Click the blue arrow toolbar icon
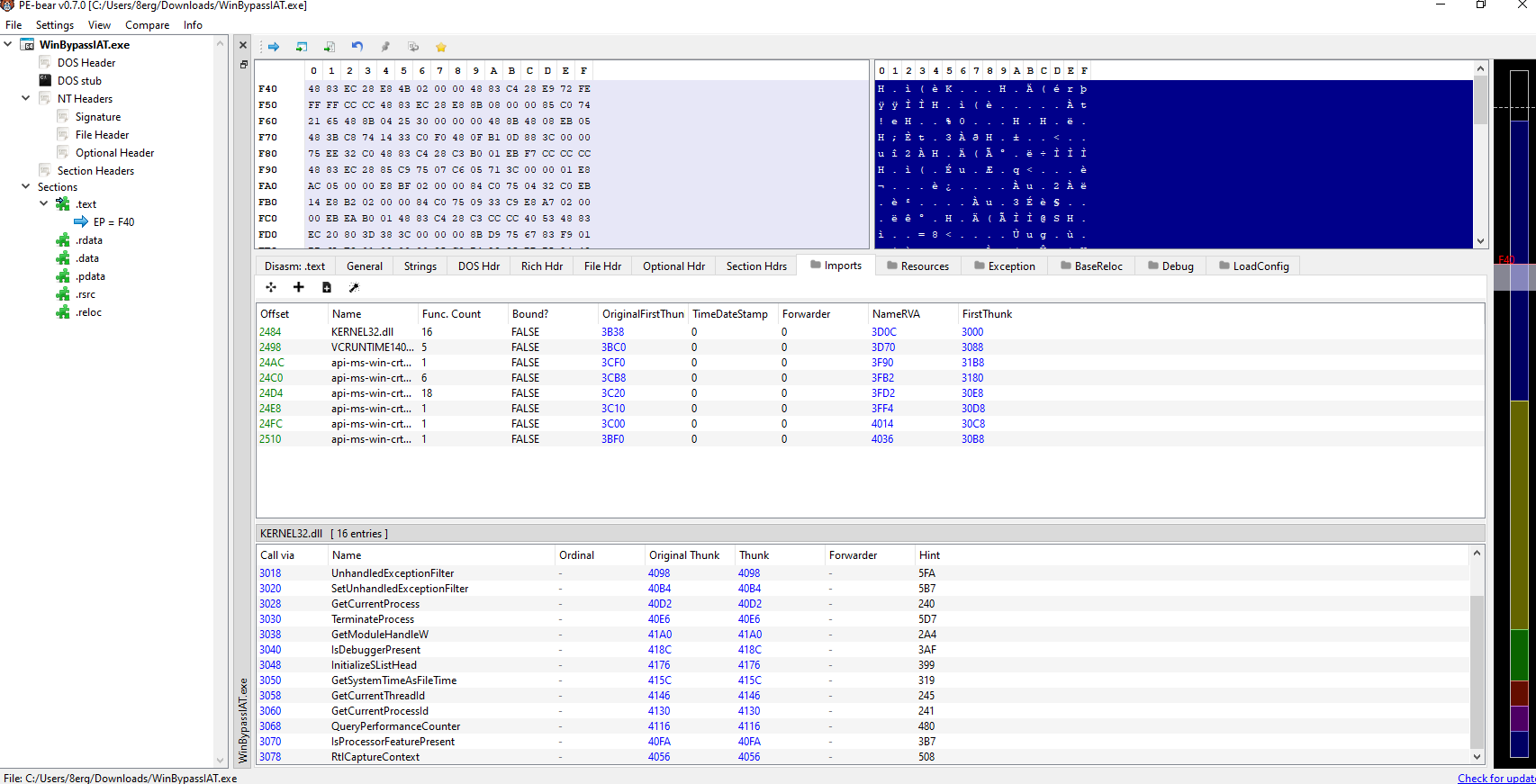 point(274,47)
